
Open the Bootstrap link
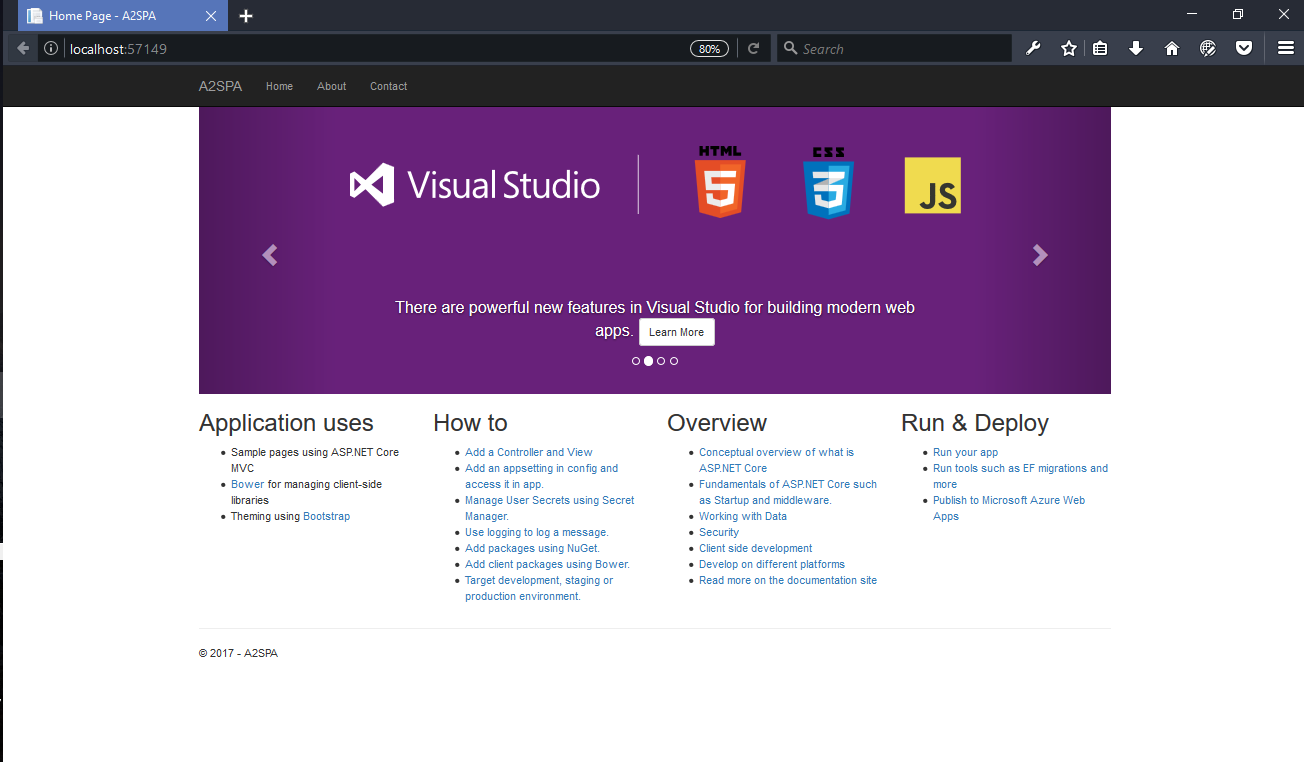pos(327,516)
